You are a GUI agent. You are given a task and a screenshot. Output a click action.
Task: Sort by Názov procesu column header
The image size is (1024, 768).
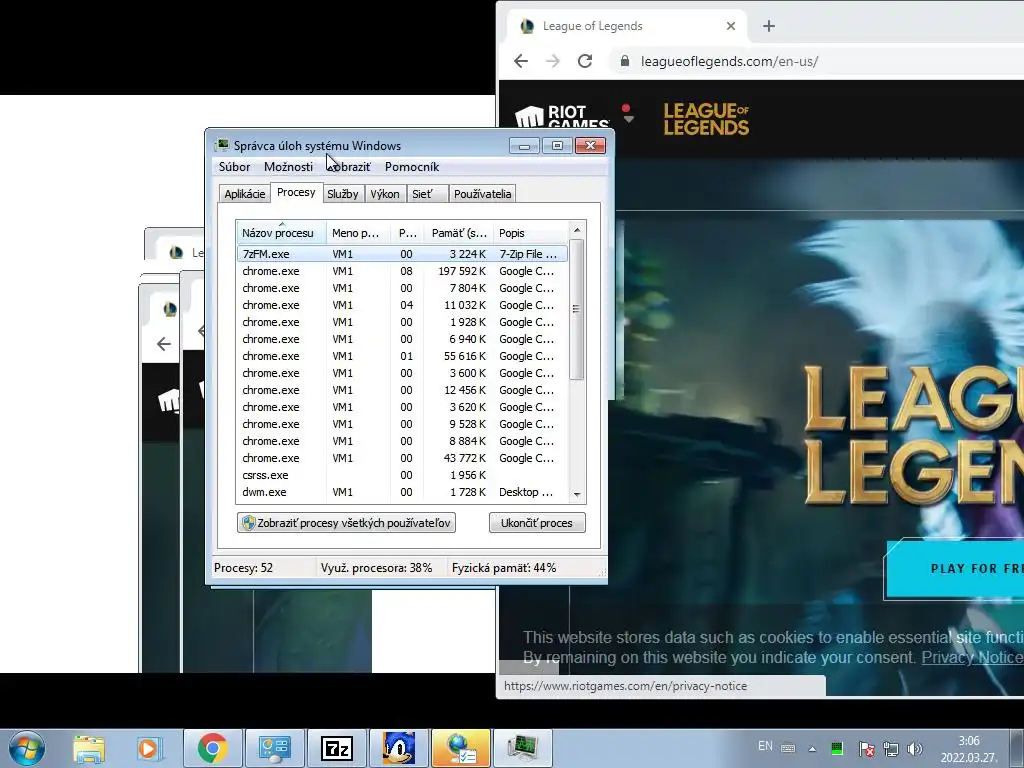click(281, 233)
